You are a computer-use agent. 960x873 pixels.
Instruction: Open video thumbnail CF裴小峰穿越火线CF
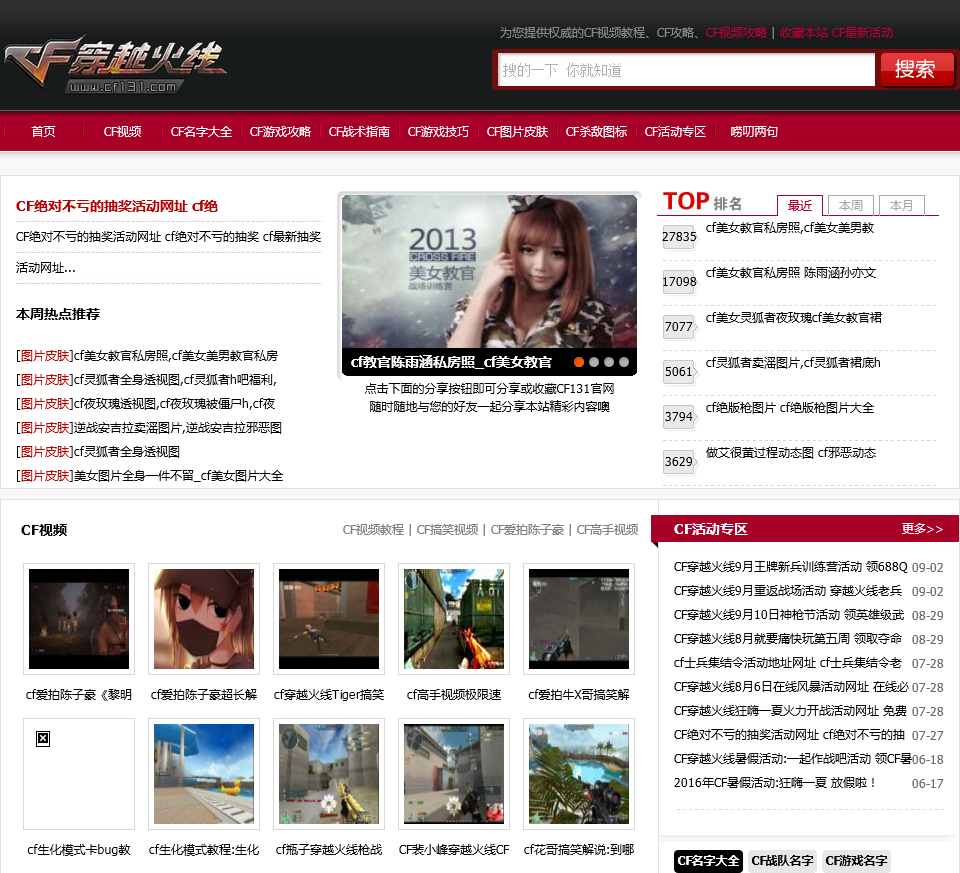454,774
